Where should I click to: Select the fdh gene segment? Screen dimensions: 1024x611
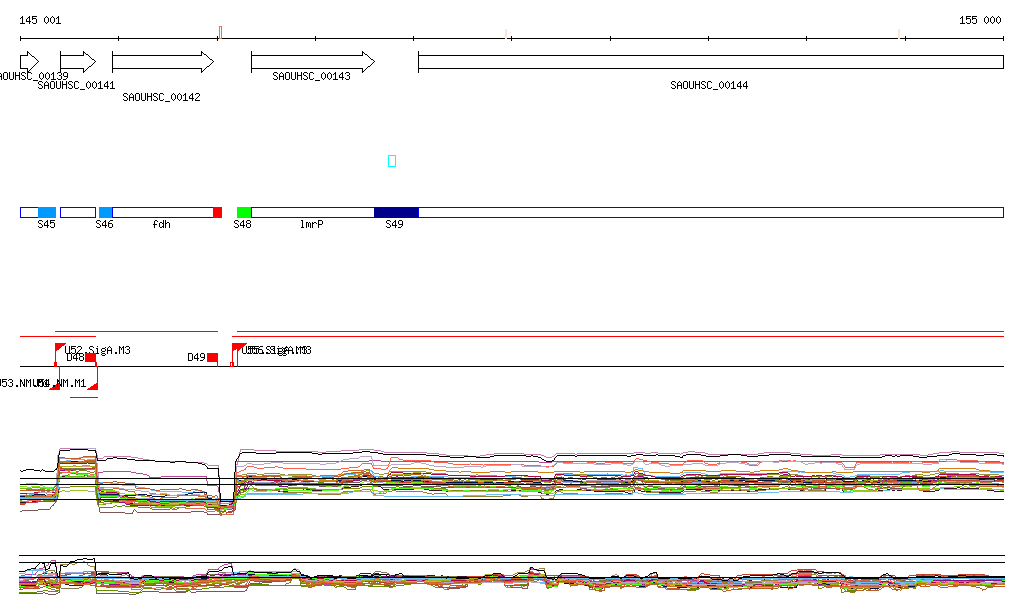(x=162, y=212)
